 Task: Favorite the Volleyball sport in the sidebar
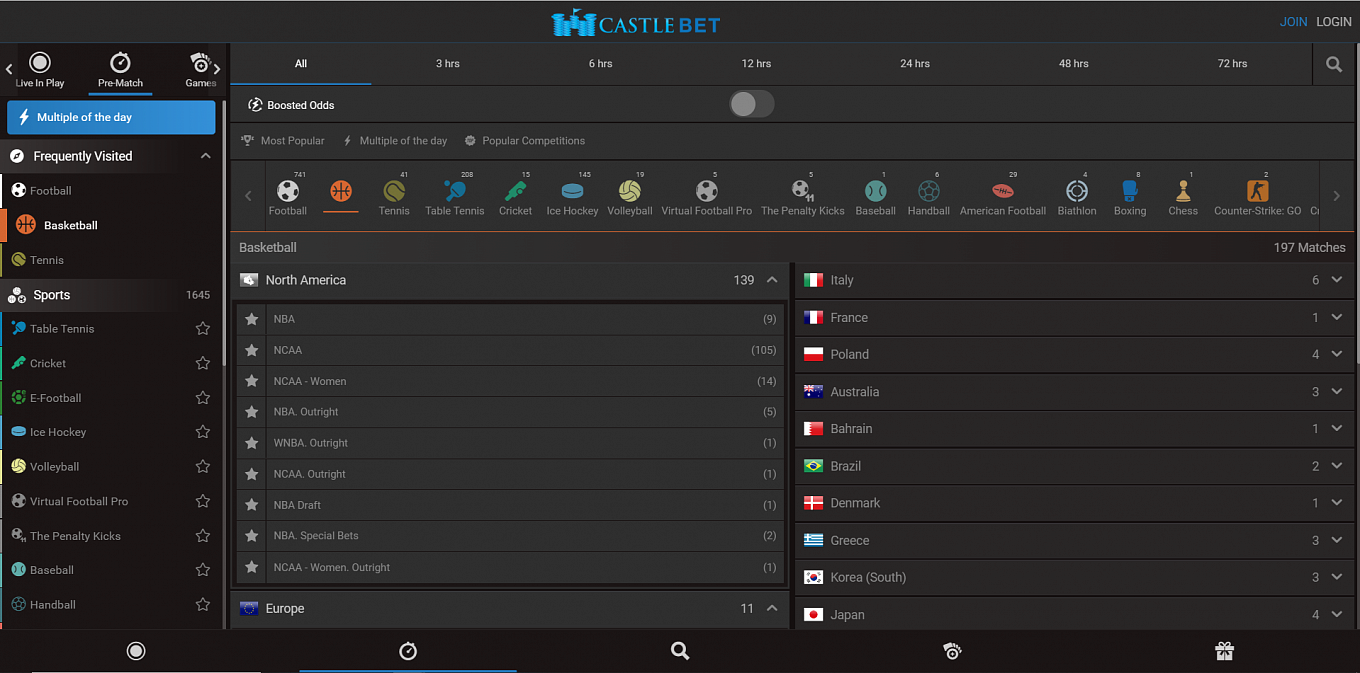(203, 466)
